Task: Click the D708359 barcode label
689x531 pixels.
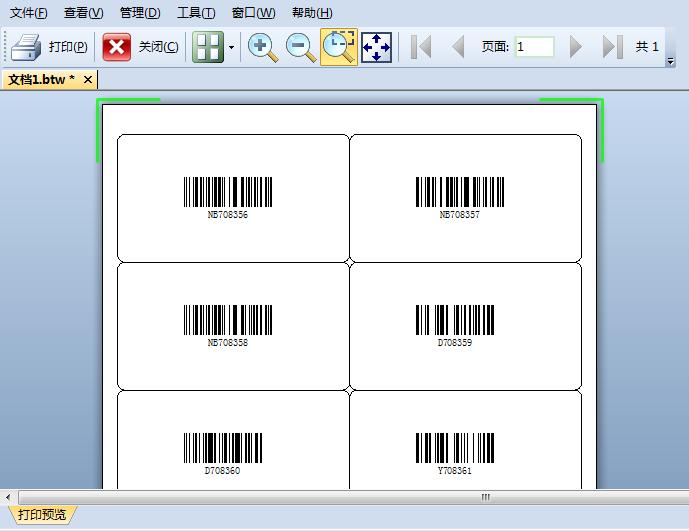Action: click(455, 325)
